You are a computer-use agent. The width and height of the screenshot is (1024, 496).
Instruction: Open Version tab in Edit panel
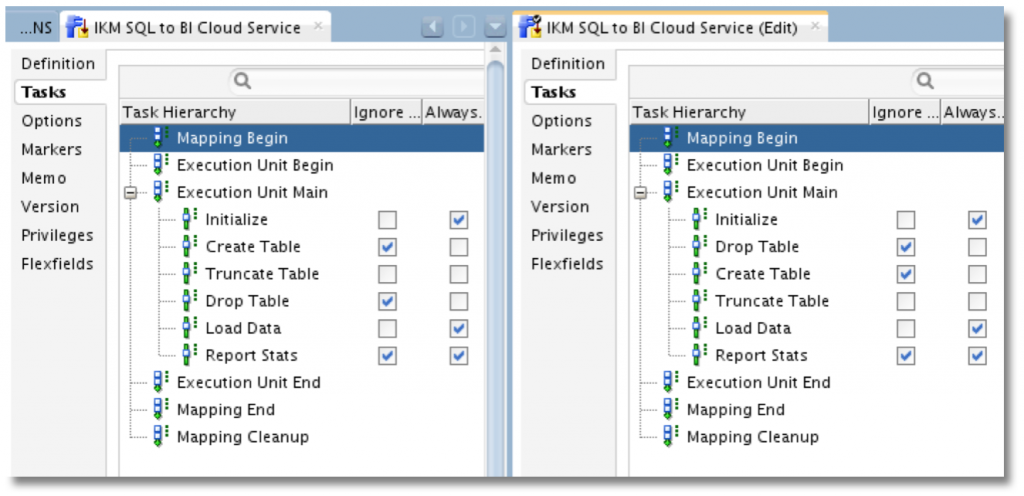tap(560, 207)
